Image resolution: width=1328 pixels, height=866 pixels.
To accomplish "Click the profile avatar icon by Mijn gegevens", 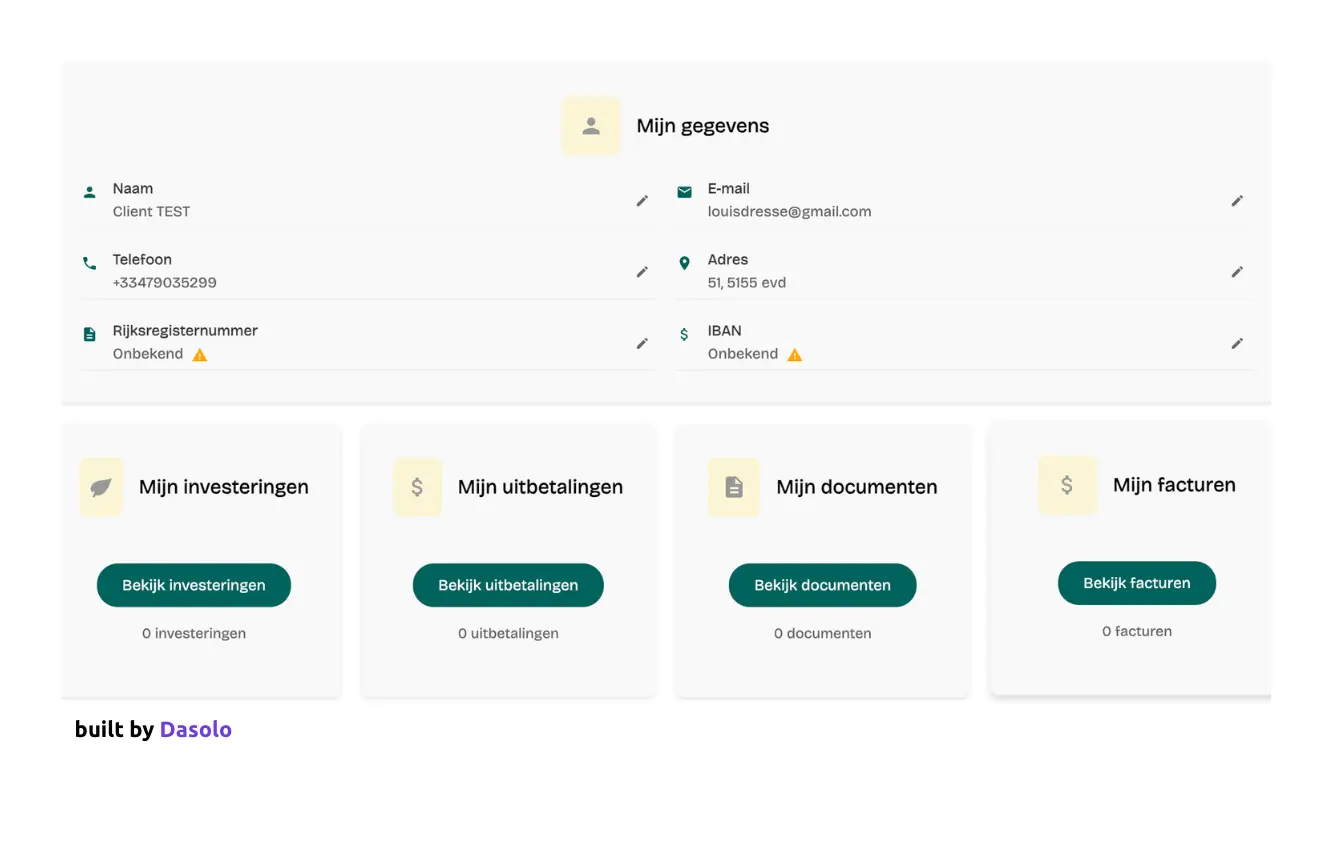I will [591, 126].
